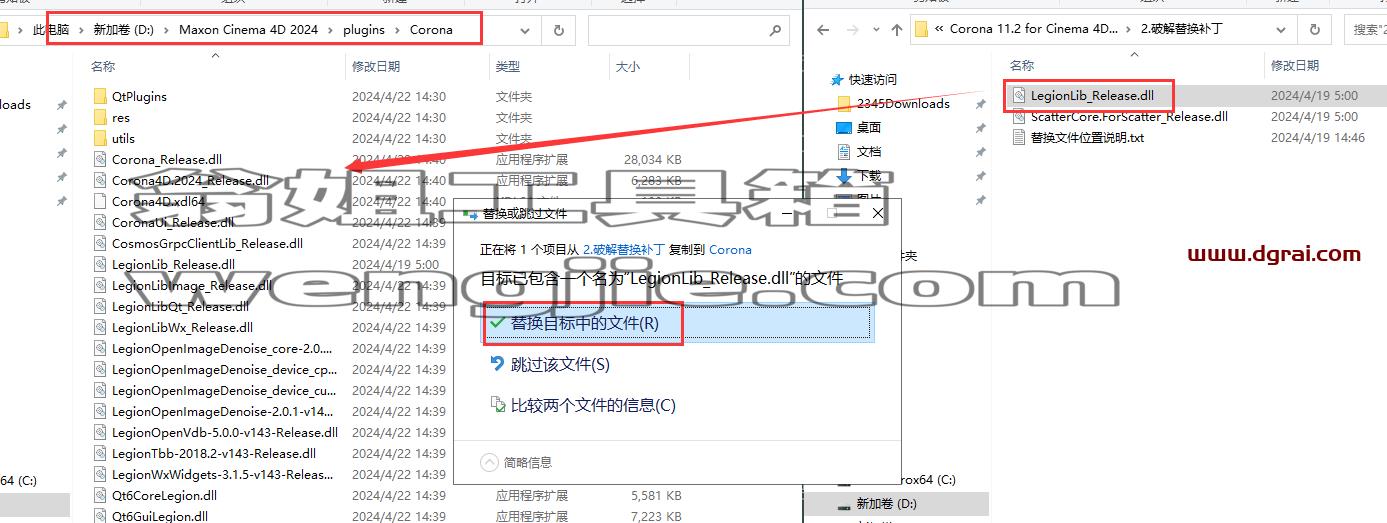Click the plugins breadcrumb in address bar
The image size is (1387, 523).
(364, 30)
